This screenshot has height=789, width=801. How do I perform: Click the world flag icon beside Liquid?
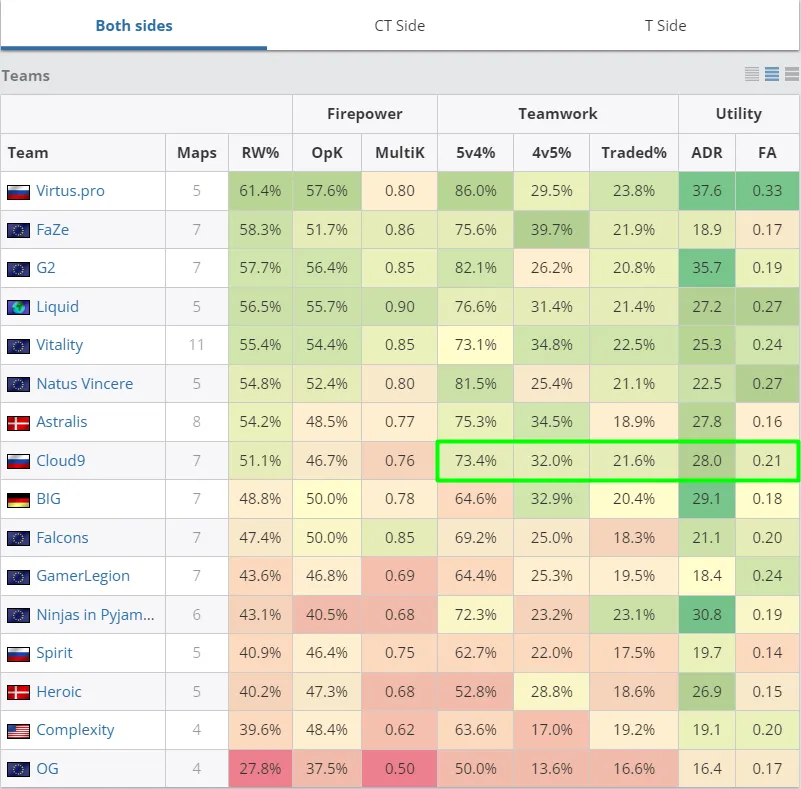coord(18,307)
